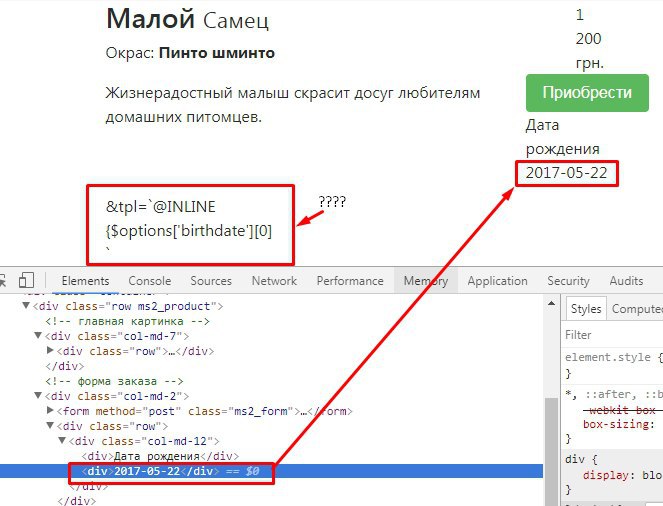Click the product price 1 200 грн.
The width and height of the screenshot is (663, 506).
point(589,39)
